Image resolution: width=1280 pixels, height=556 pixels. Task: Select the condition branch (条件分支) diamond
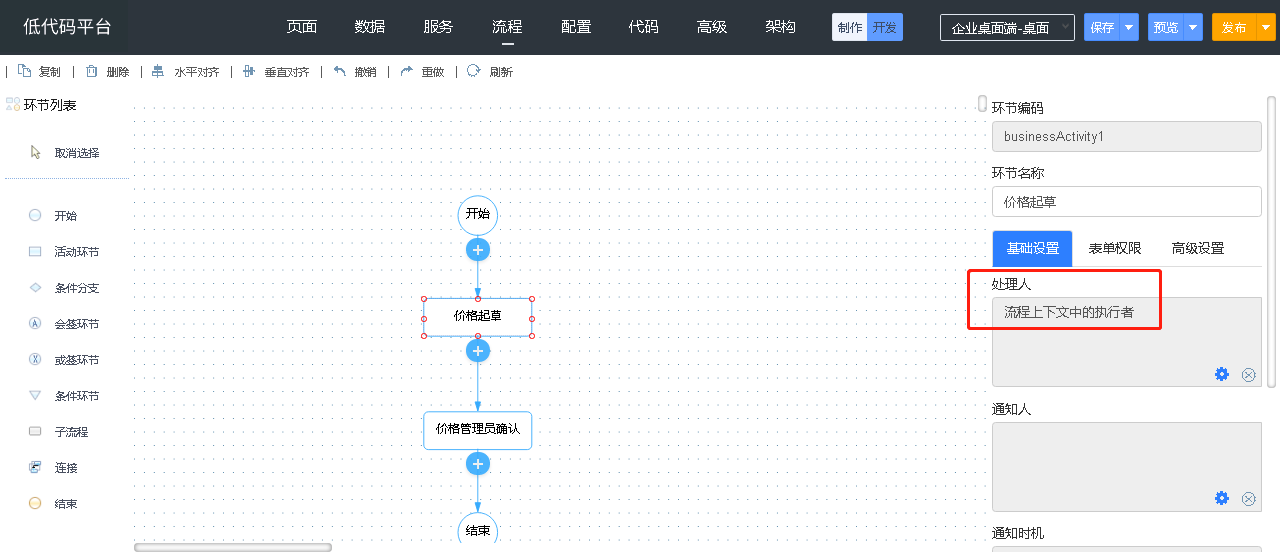35,288
